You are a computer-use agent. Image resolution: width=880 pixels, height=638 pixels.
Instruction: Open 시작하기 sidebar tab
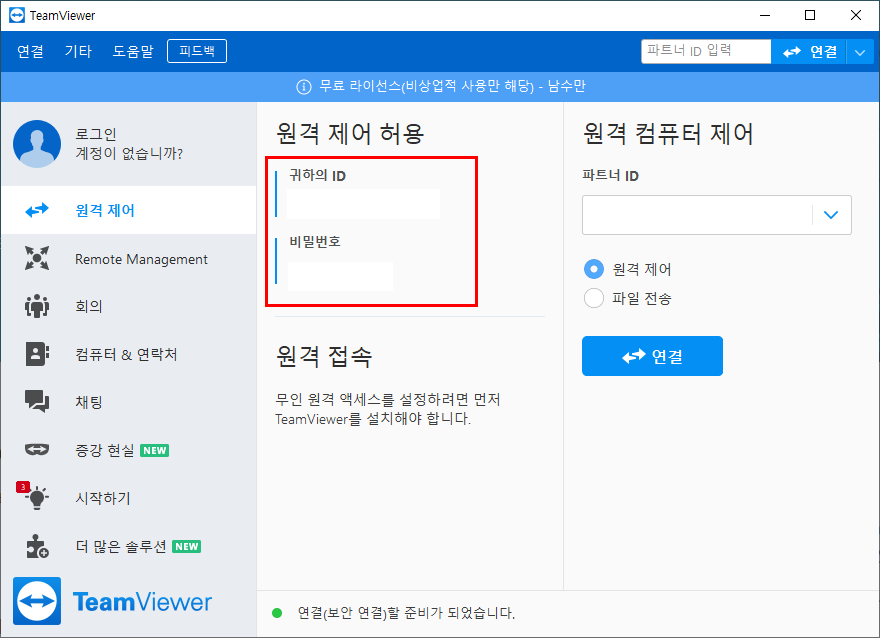[x=129, y=498]
